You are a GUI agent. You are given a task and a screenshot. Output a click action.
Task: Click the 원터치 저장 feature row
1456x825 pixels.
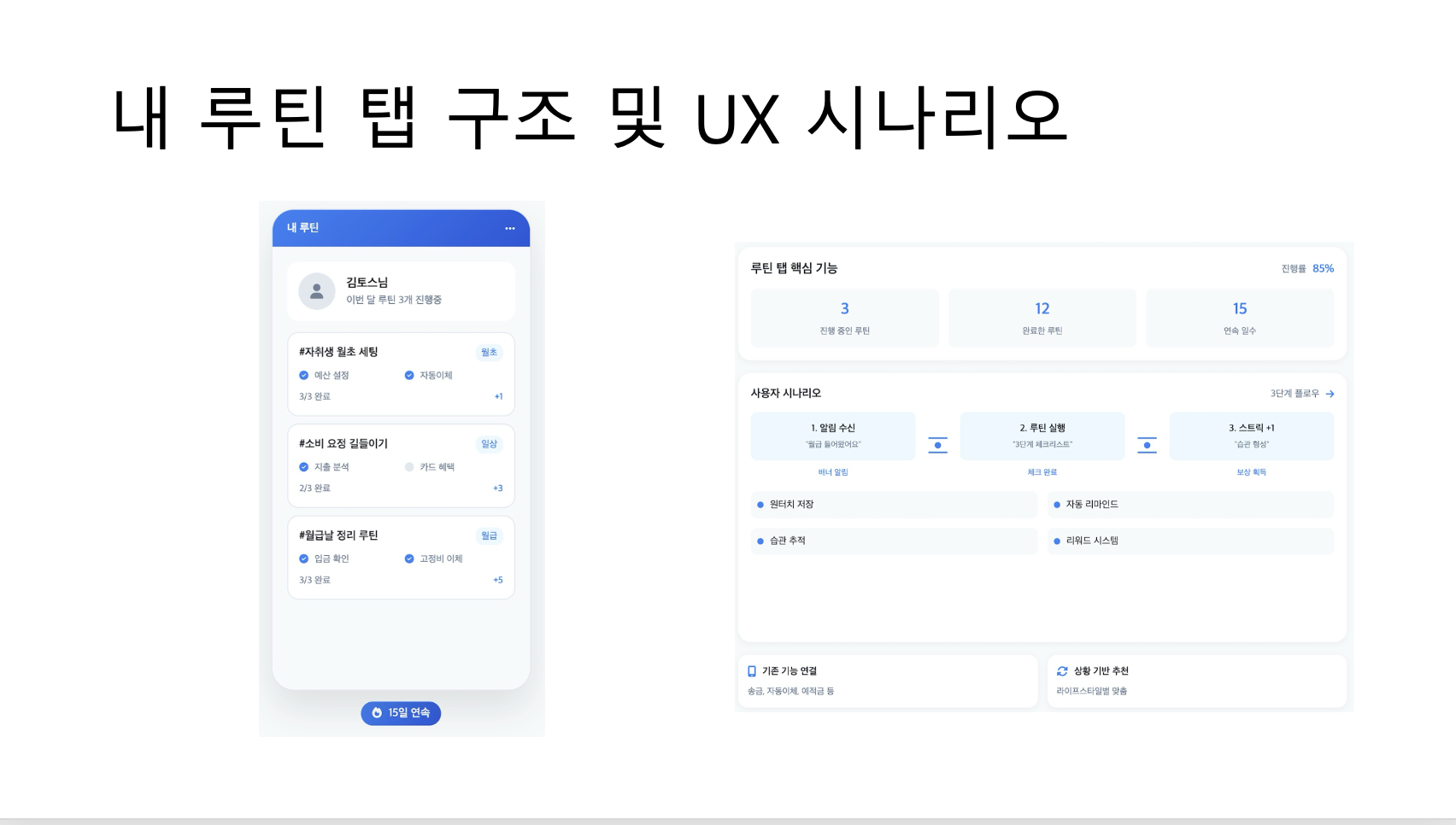894,505
